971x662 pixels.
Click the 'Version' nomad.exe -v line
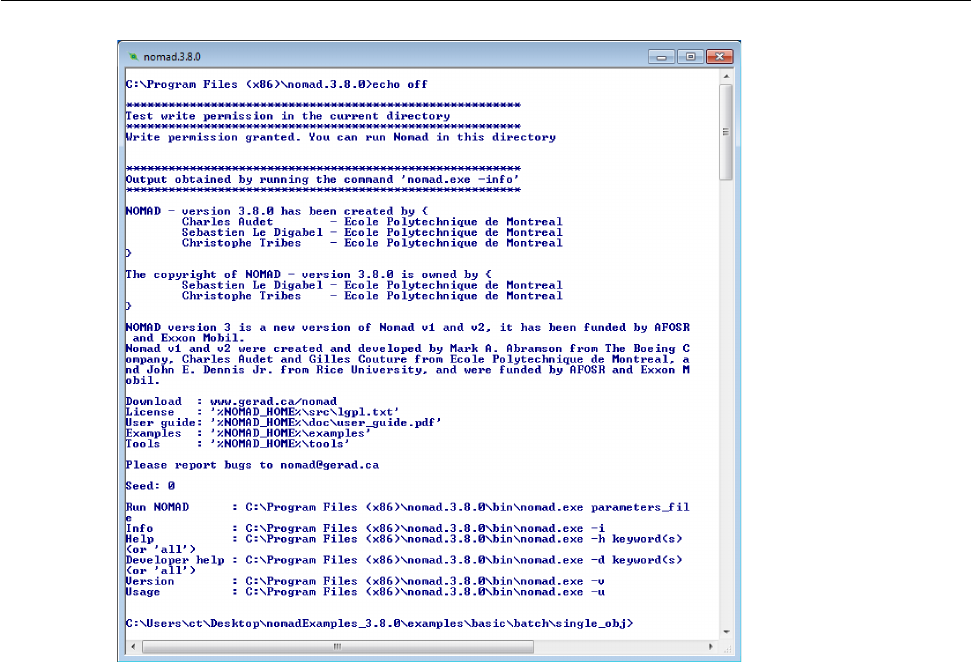pos(365,581)
